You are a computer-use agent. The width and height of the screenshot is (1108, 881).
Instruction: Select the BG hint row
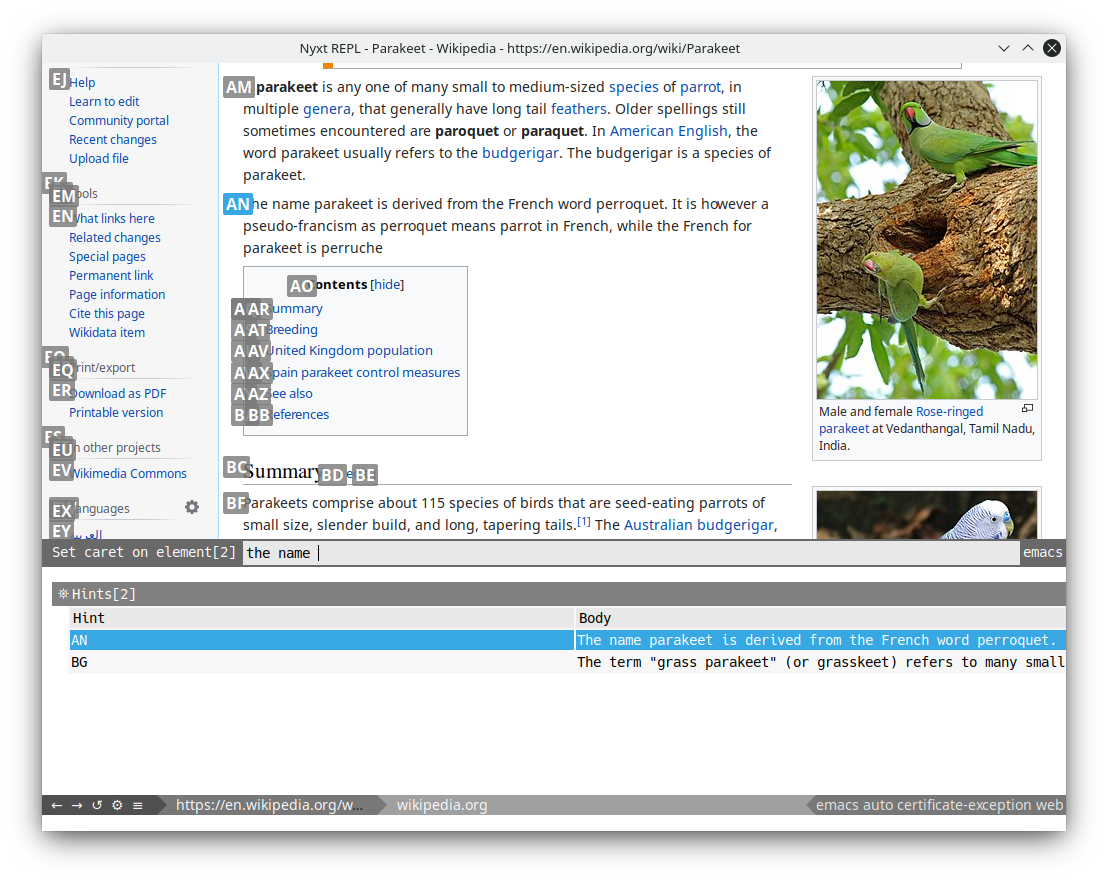[567, 662]
